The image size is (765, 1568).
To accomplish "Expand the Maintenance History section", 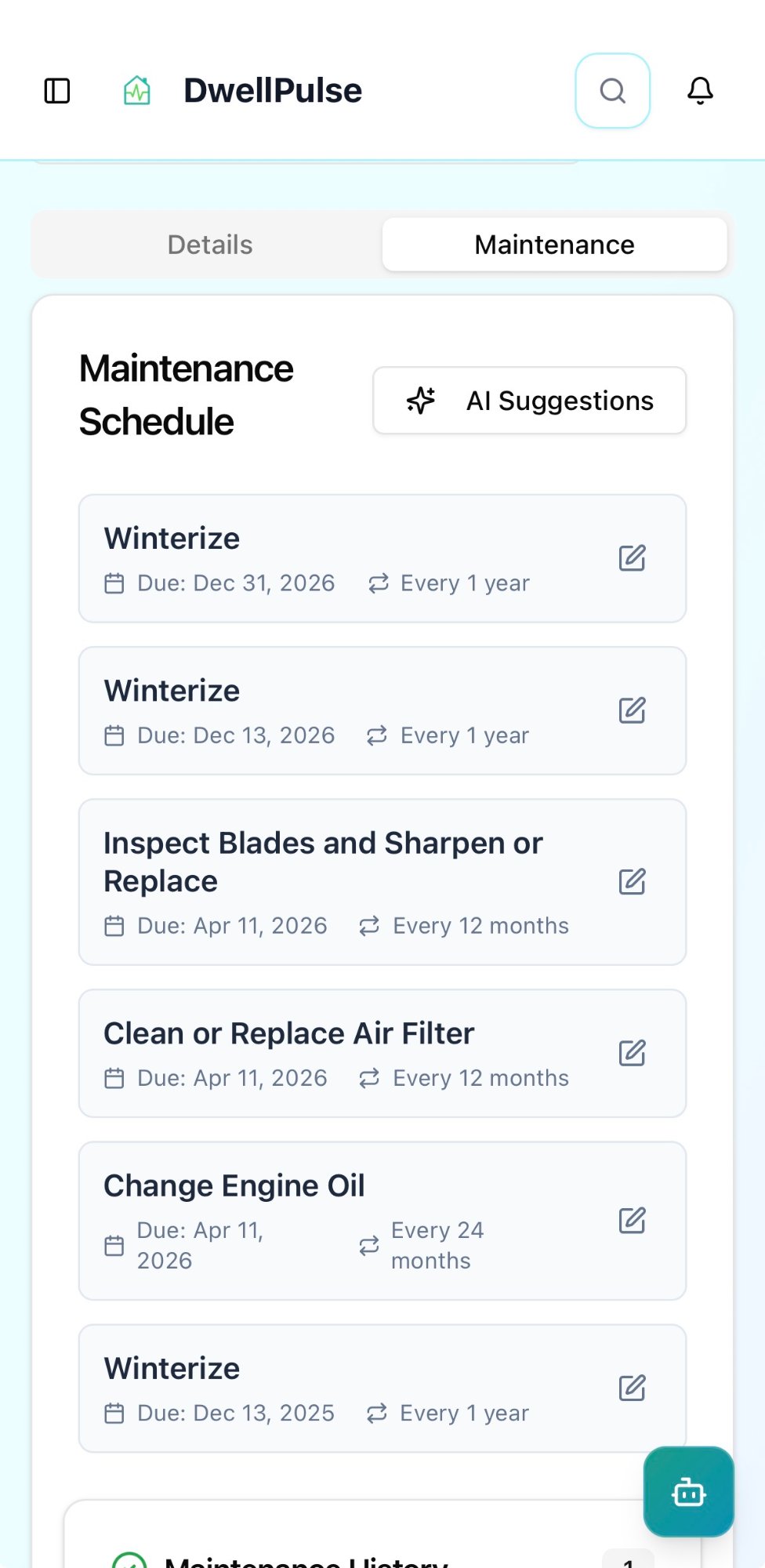I will pos(306,1560).
